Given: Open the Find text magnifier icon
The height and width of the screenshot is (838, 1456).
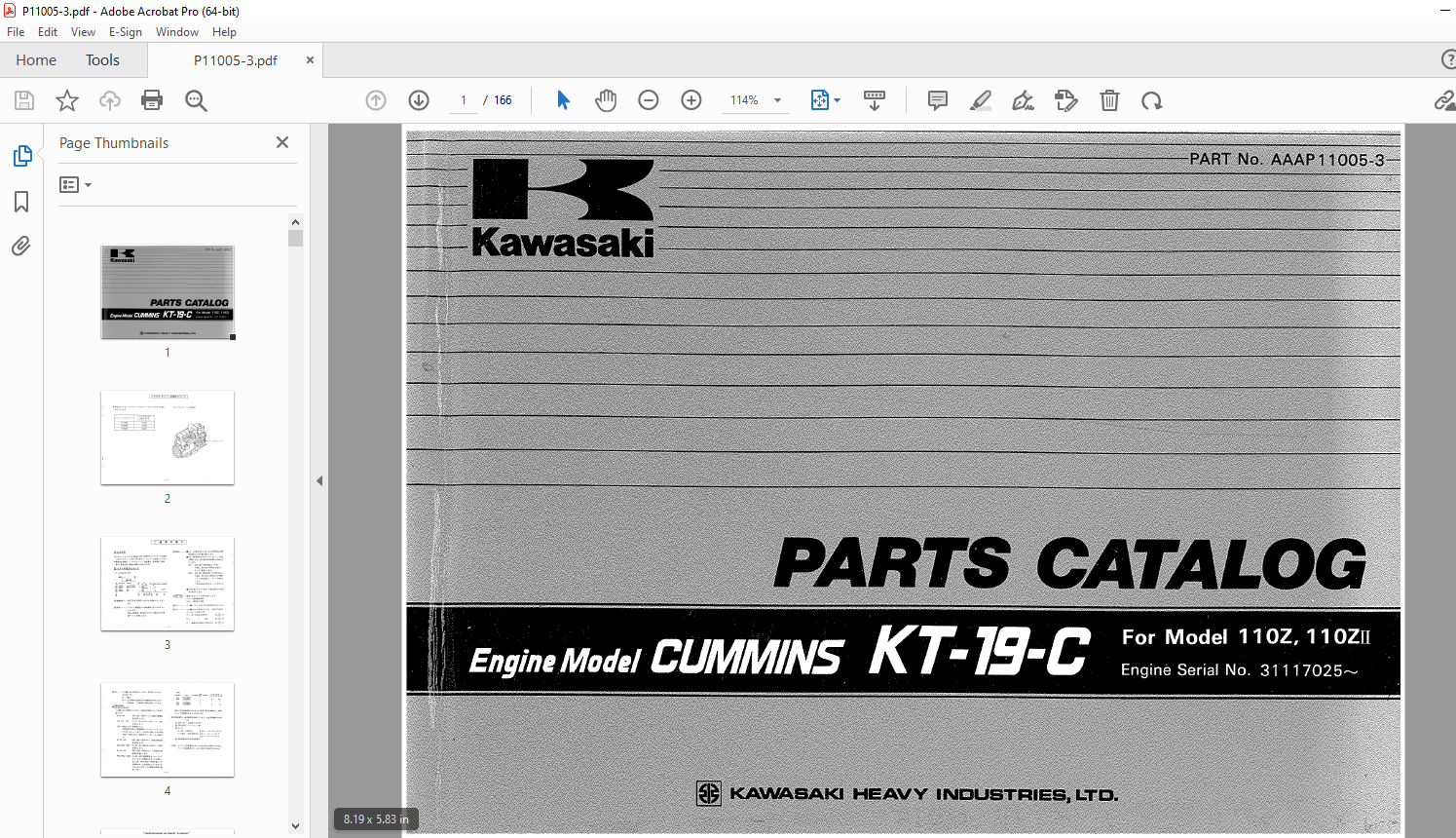Looking at the screenshot, I should tap(196, 100).
